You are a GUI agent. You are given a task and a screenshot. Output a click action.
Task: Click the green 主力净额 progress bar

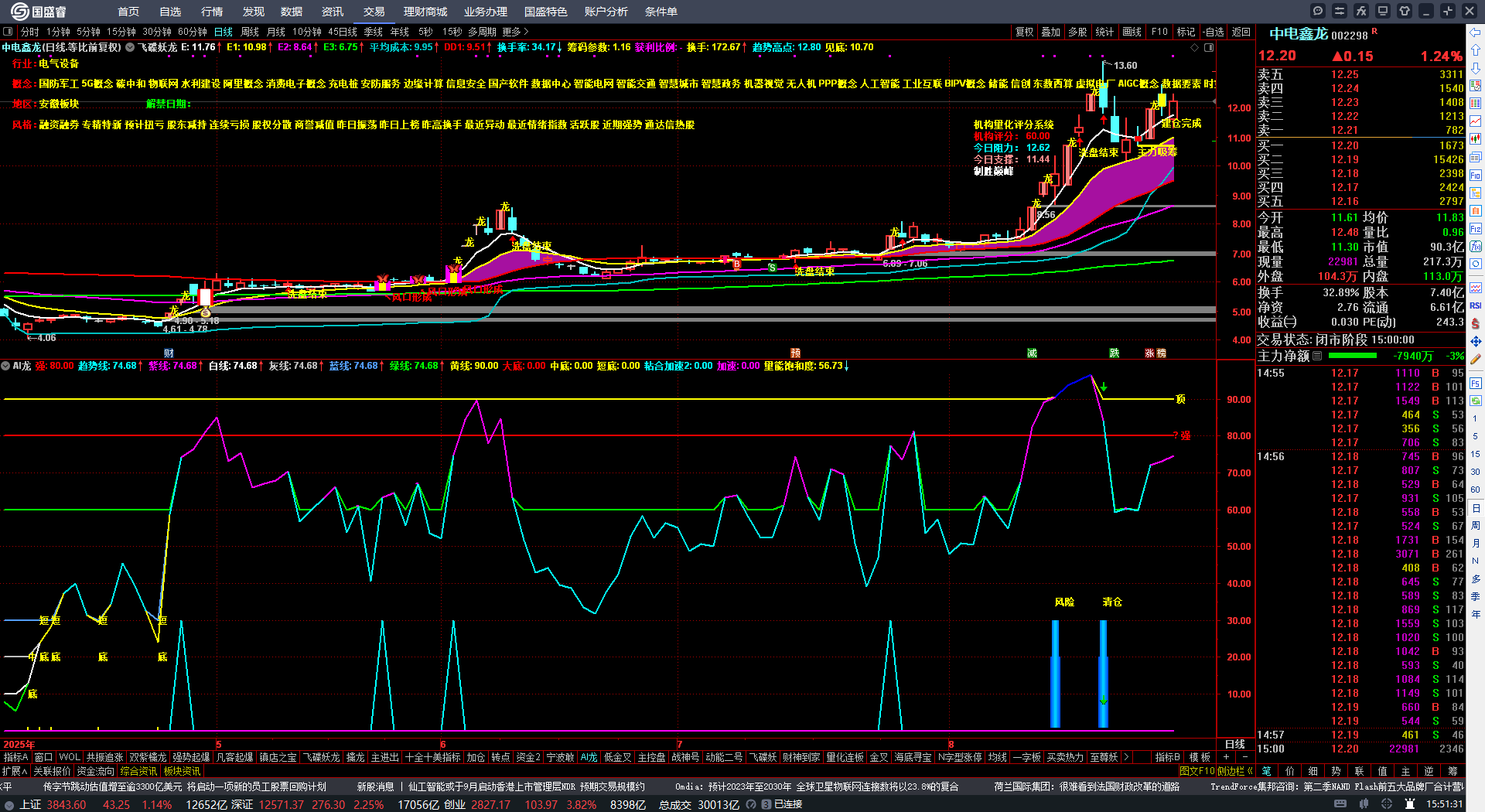(x=1352, y=356)
